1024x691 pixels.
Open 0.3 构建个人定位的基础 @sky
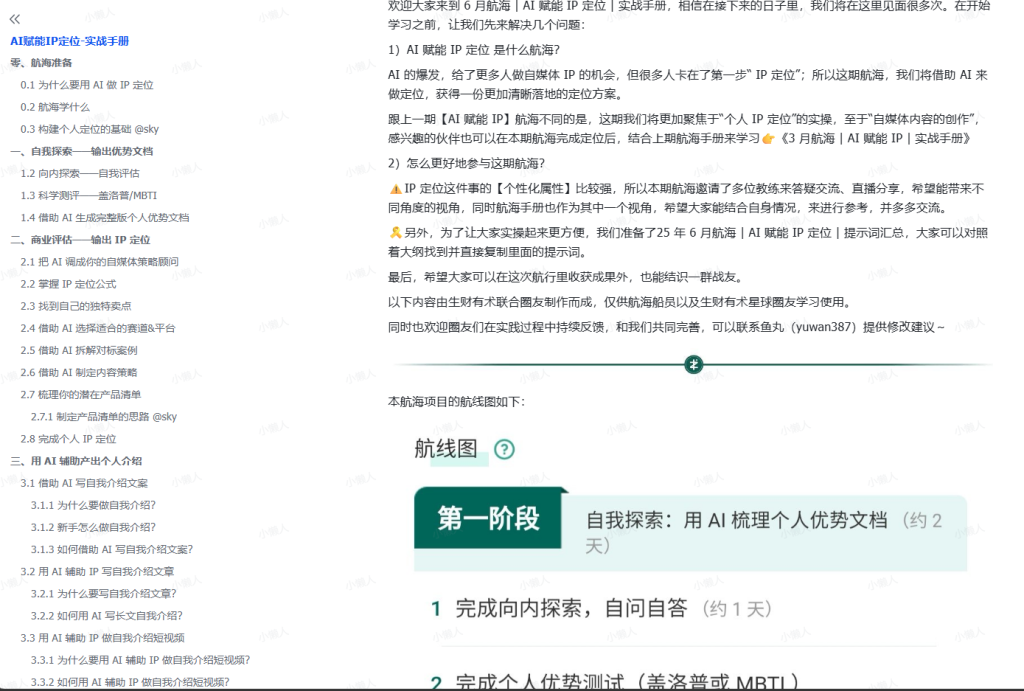point(89,129)
